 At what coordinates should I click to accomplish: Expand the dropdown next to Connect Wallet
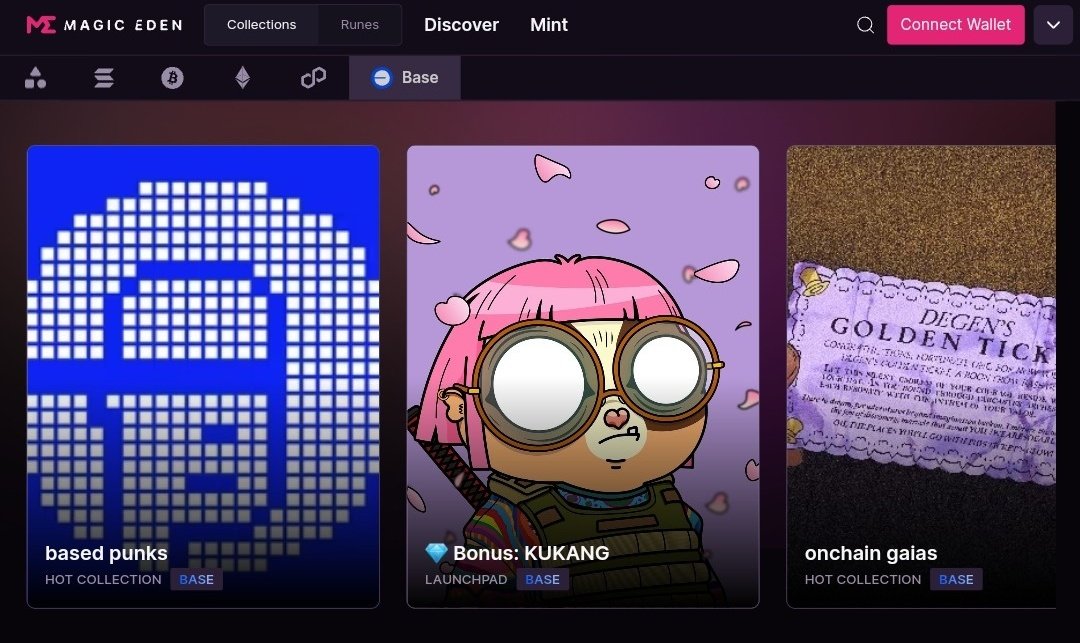[x=1052, y=25]
